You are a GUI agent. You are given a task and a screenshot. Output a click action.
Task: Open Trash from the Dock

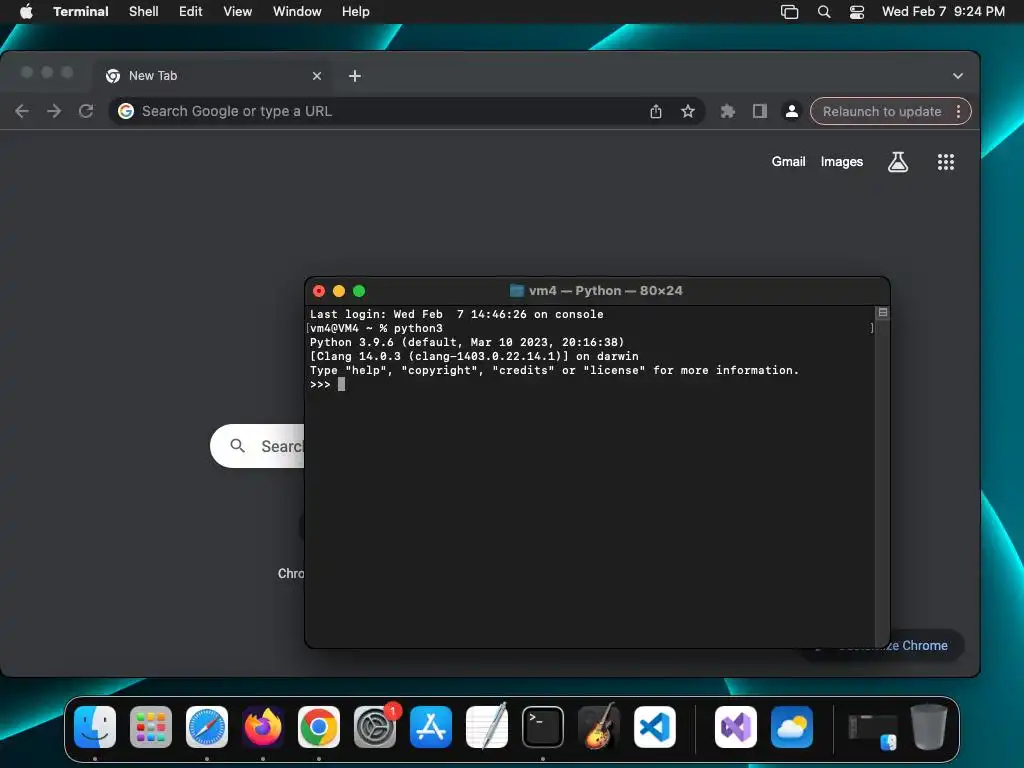pyautogui.click(x=929, y=727)
